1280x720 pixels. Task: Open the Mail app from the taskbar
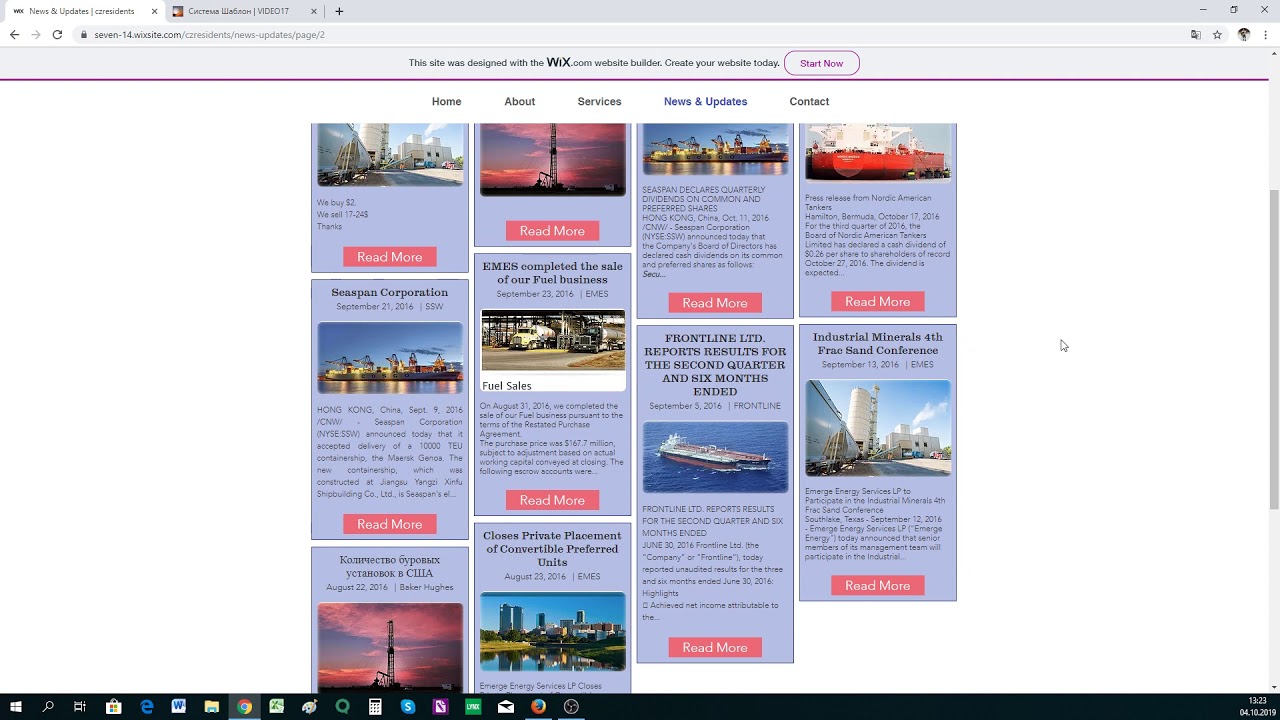(x=506, y=707)
